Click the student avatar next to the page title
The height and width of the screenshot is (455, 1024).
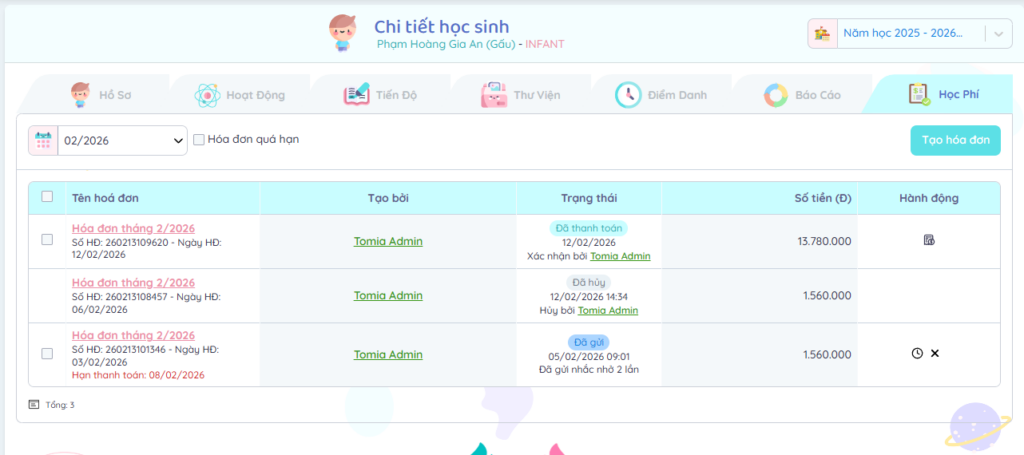343,33
